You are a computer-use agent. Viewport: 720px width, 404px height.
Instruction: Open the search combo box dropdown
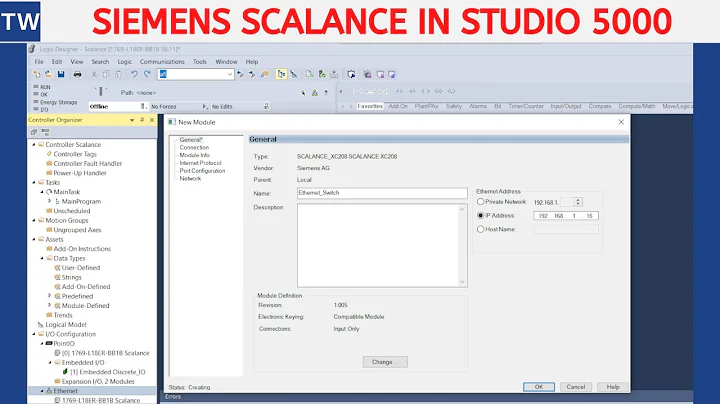230,74
